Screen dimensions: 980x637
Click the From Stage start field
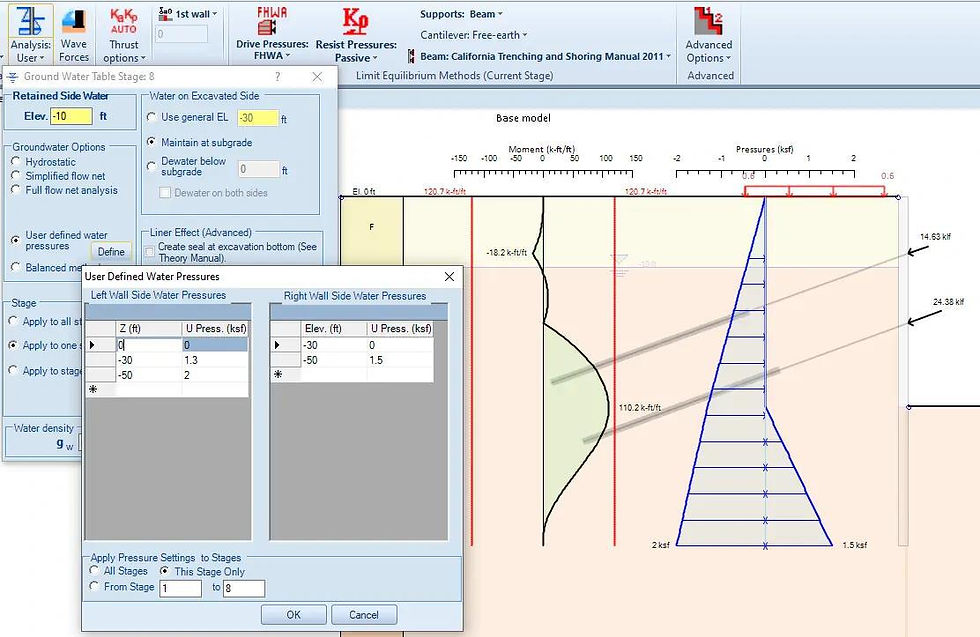tap(181, 588)
